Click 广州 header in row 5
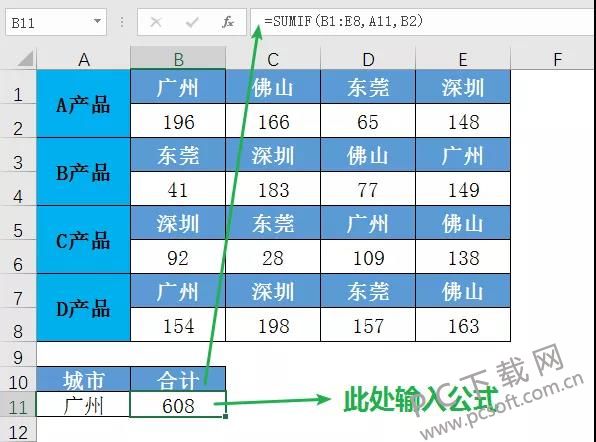 (368, 223)
